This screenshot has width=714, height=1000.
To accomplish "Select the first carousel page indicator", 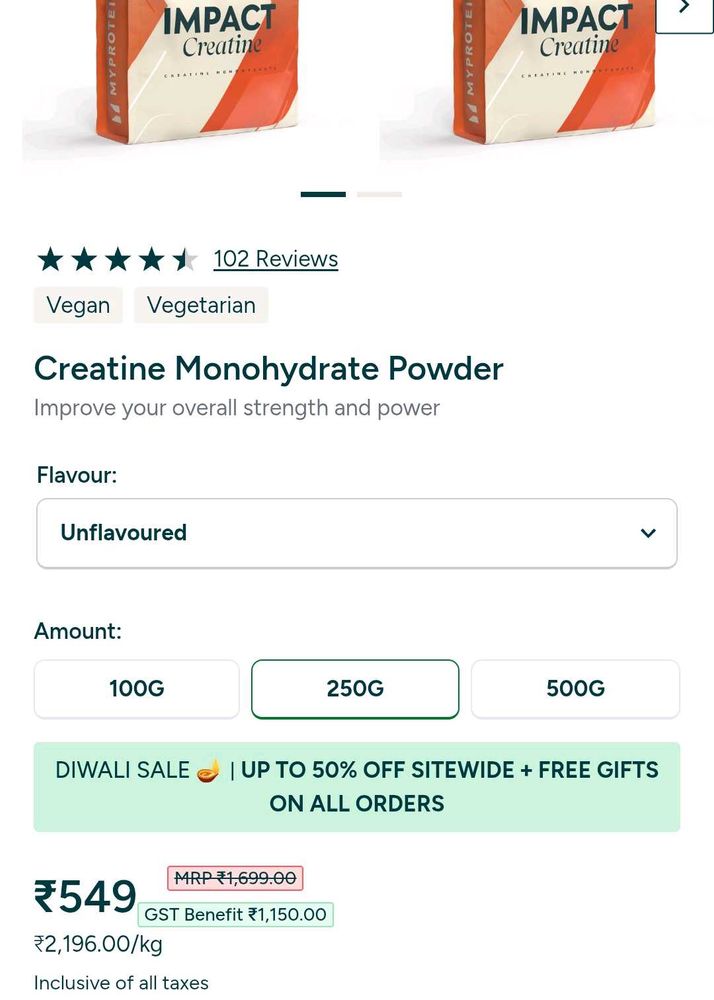I will [323, 194].
